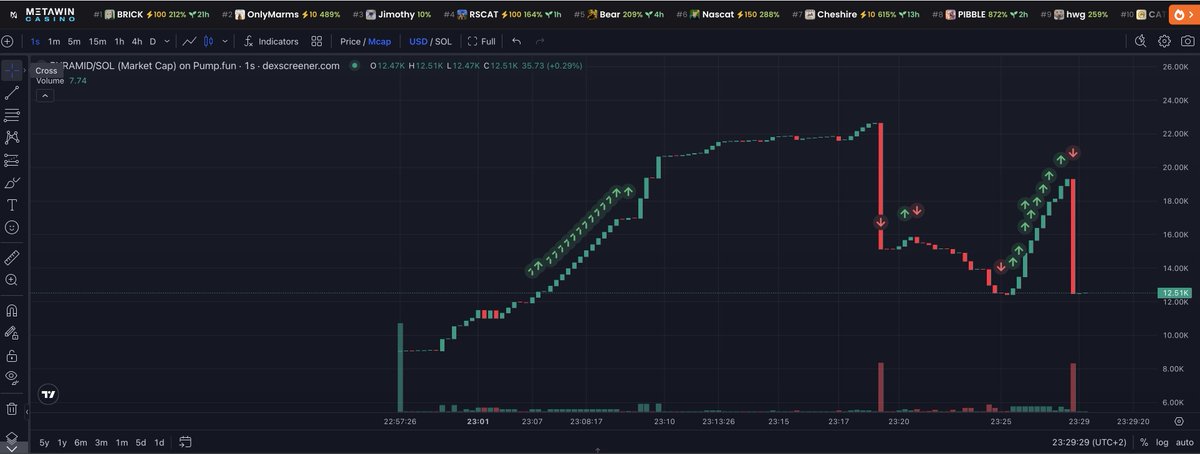Image resolution: width=1200 pixels, height=454 pixels.
Task: Toggle log scale
Action: coord(1162,442)
